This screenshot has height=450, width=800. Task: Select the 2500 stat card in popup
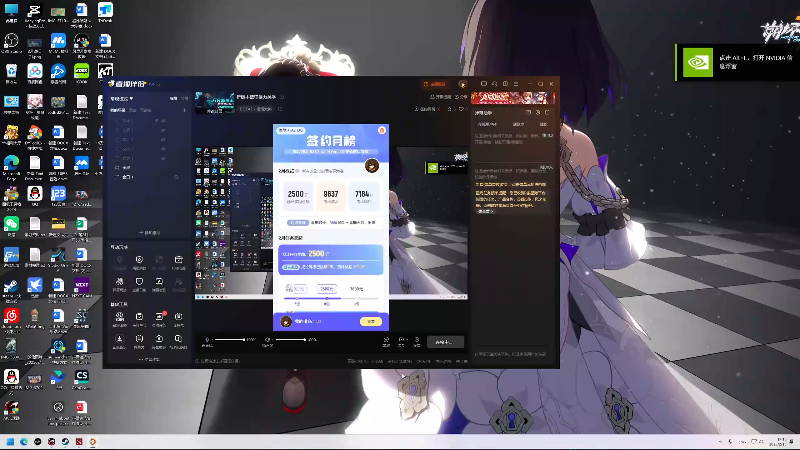tap(298, 196)
